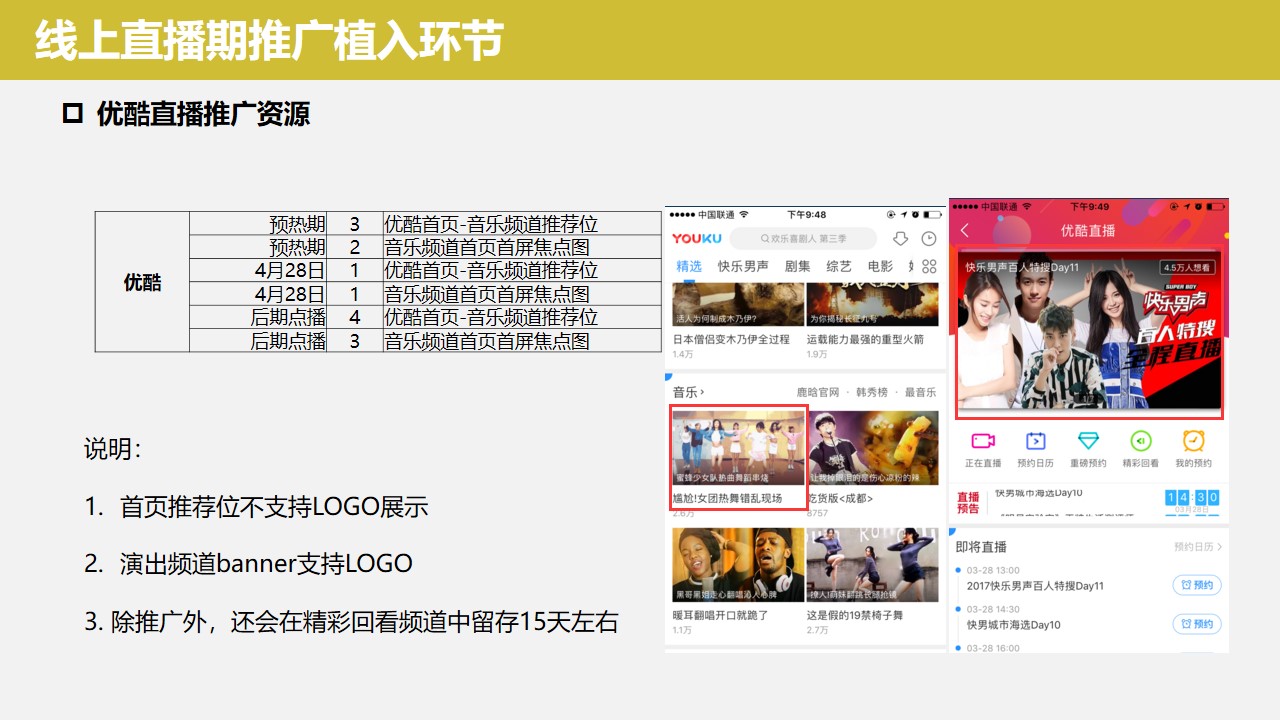The height and width of the screenshot is (720, 1280).
Task: Open the 最音乐 link
Action: (921, 392)
